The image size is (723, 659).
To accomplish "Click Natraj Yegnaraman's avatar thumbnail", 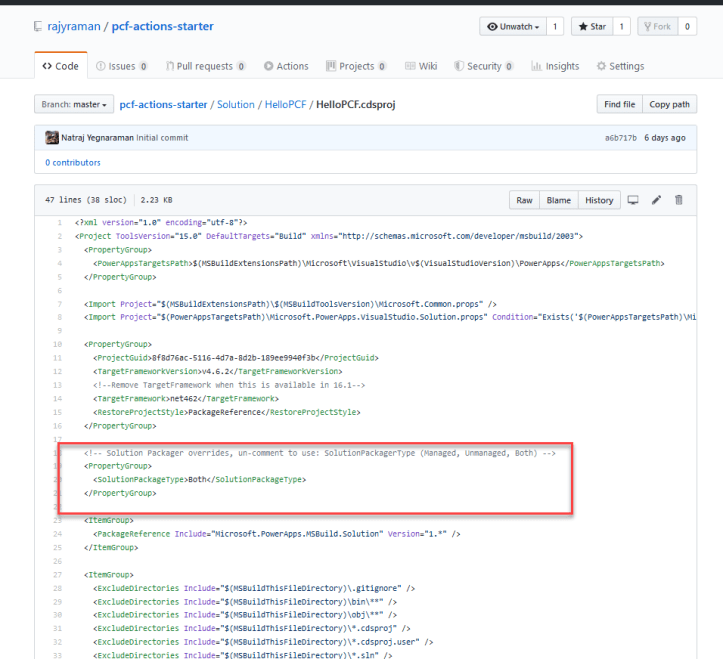I will pos(51,138).
